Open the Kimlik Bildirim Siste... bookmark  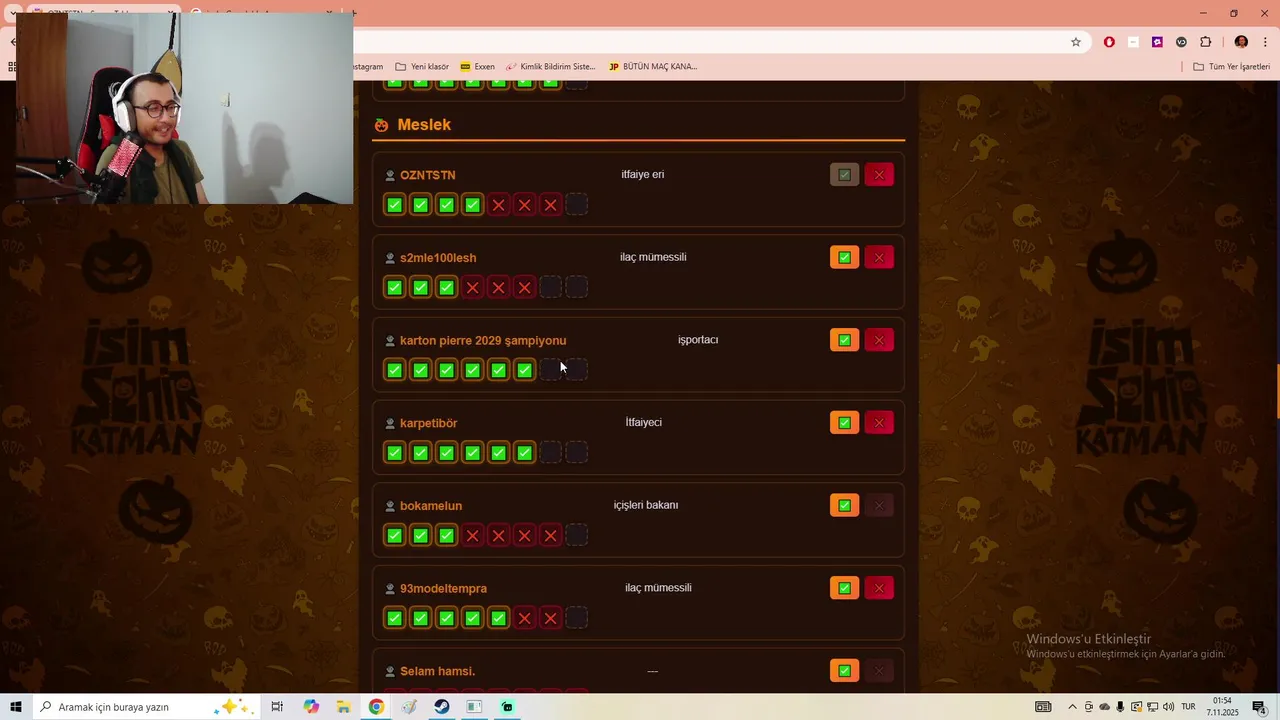click(x=550, y=67)
